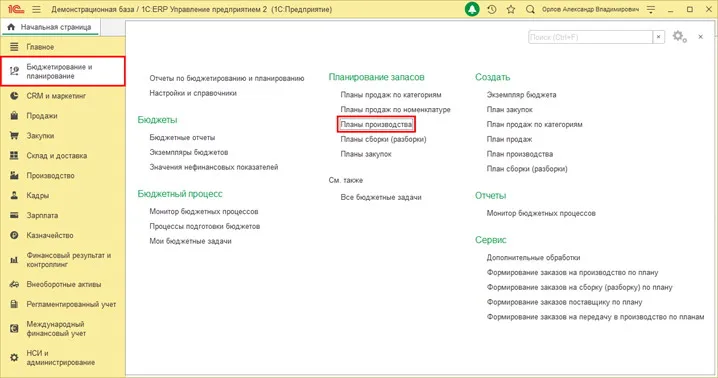
Task: Open Формирование заказов на сборку (разборку) по плану
Action: coord(580,287)
